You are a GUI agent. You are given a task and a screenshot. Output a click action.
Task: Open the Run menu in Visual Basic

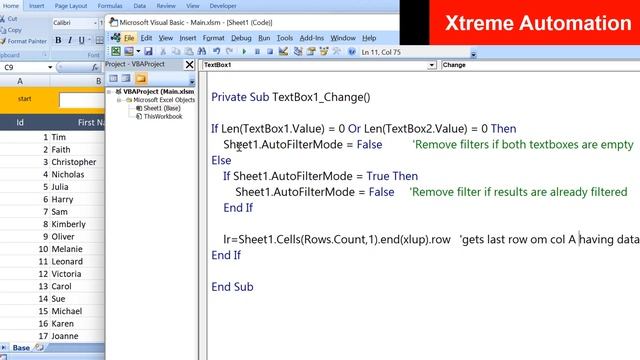click(264, 38)
